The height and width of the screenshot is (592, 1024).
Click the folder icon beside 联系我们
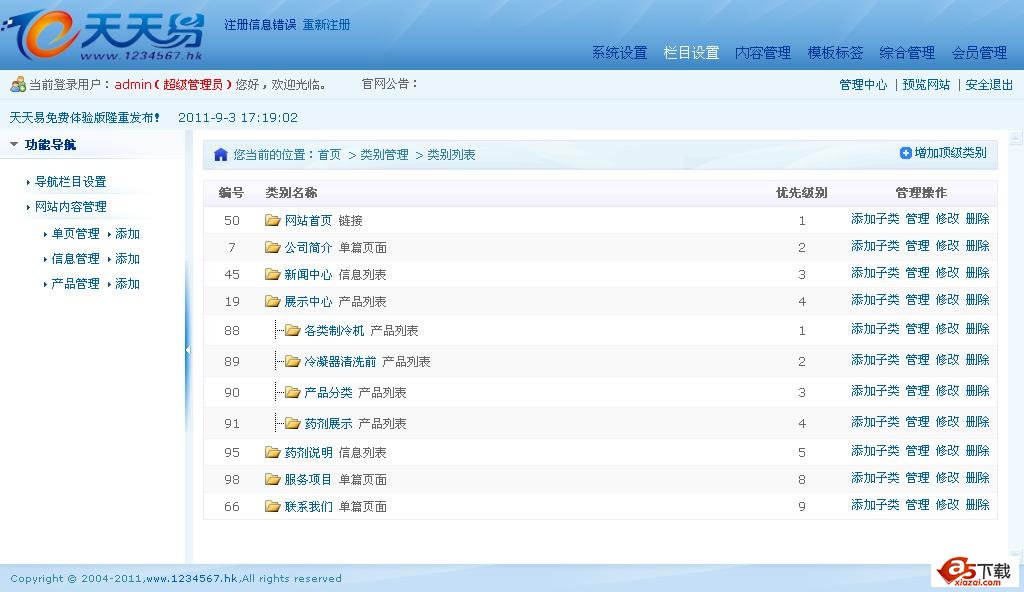tap(272, 506)
